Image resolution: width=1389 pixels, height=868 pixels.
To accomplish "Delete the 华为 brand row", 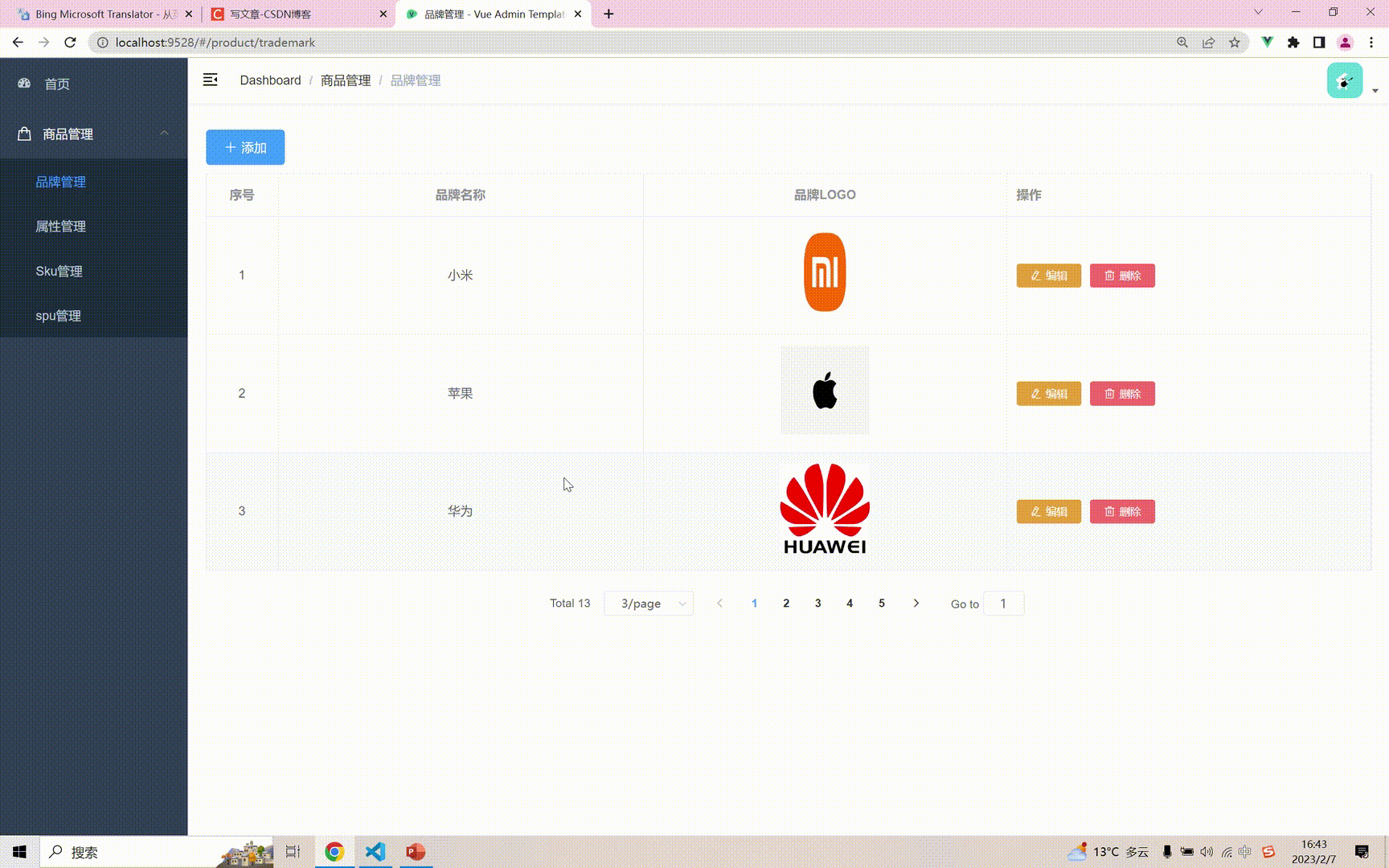I will (1122, 512).
